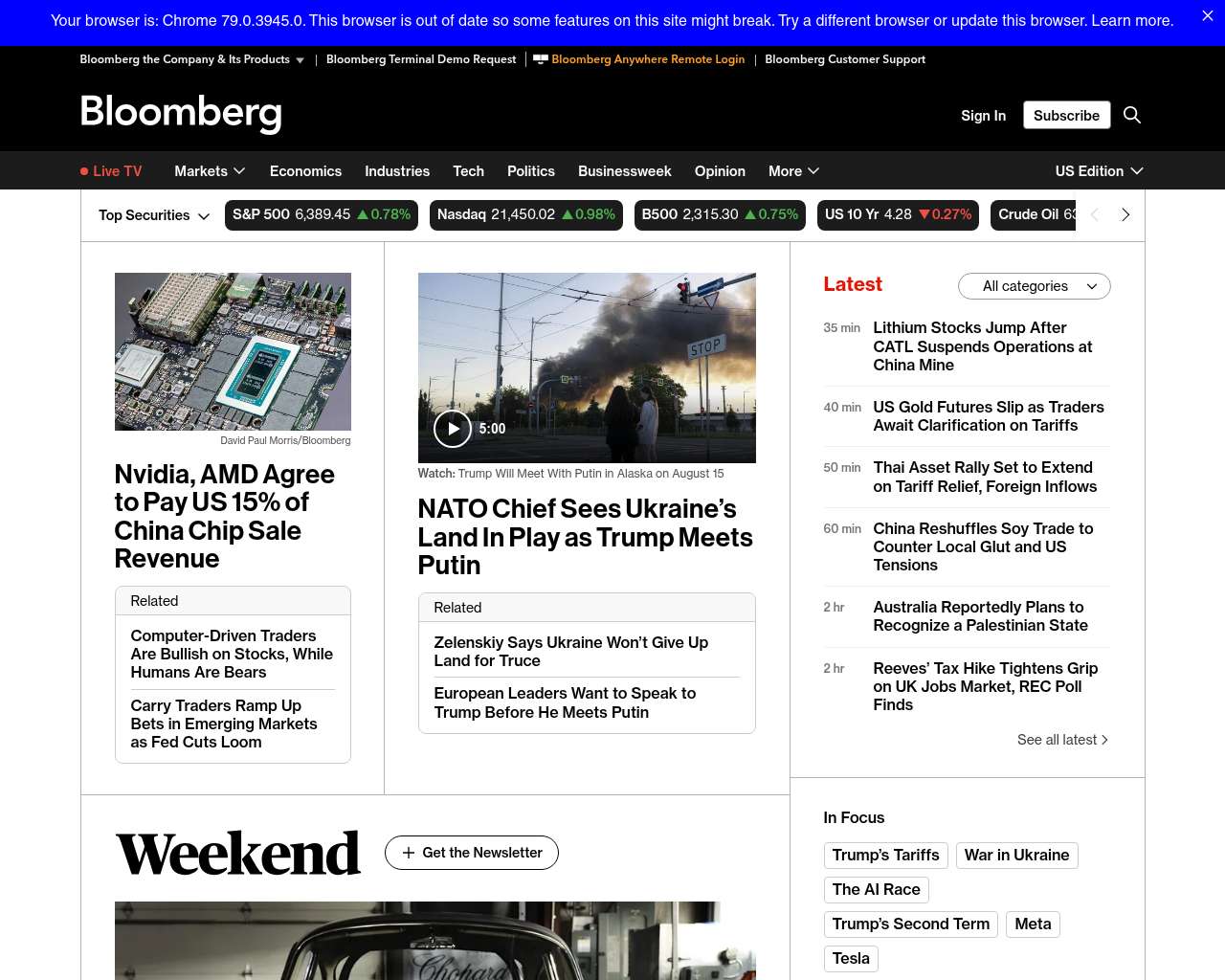Open the All categories filter
Image resolution: width=1225 pixels, height=980 pixels.
(x=1034, y=286)
